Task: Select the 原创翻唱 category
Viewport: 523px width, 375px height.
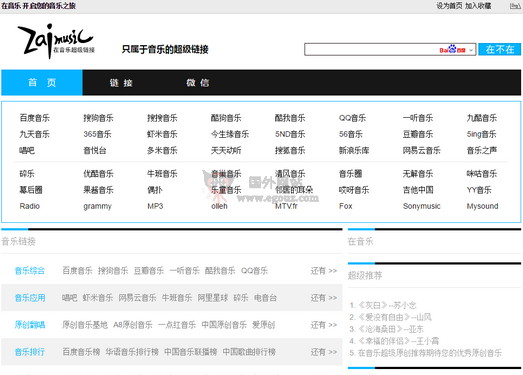Action: [30, 325]
